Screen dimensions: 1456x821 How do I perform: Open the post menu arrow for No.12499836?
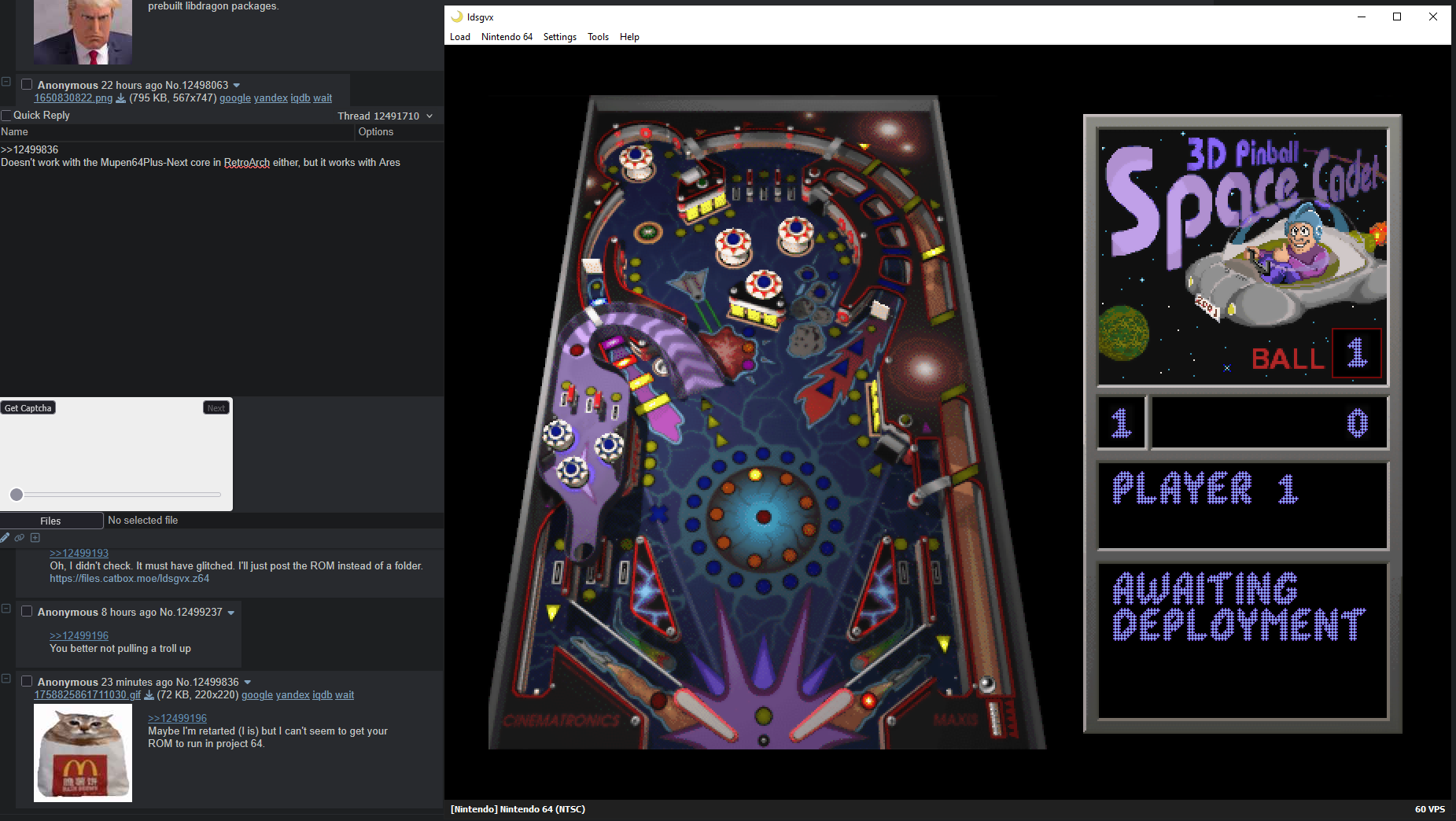click(x=248, y=682)
